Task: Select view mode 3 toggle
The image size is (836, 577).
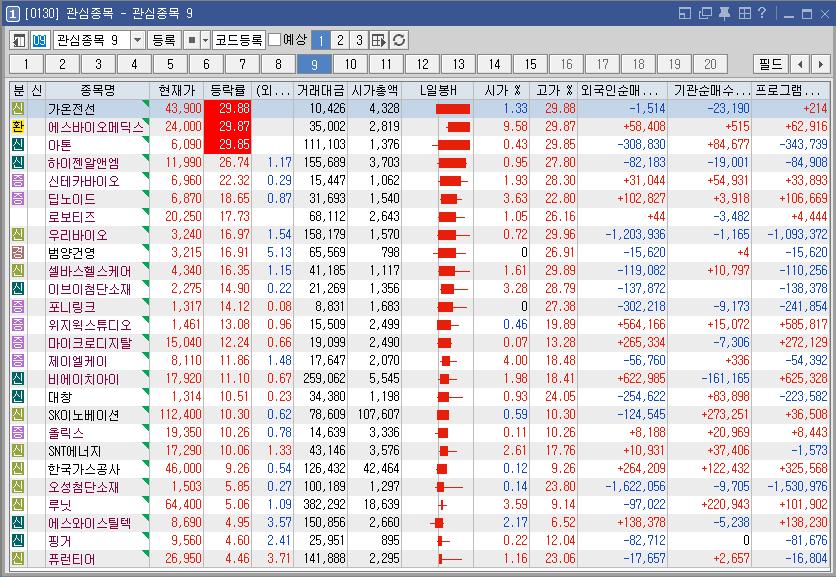Action: coord(359,40)
